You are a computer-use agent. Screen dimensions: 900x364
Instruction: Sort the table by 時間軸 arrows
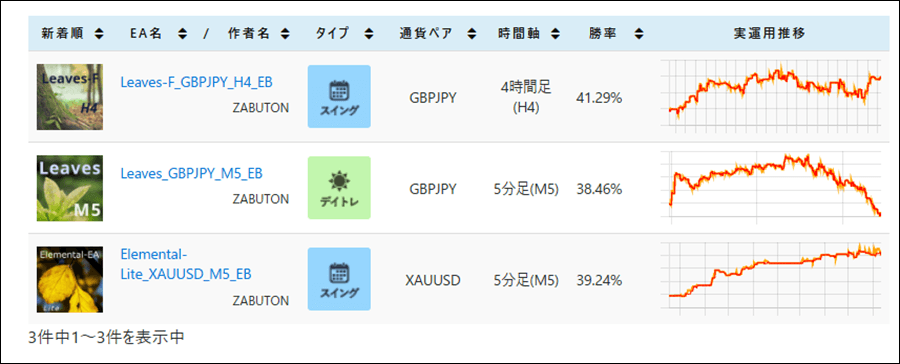coord(555,34)
